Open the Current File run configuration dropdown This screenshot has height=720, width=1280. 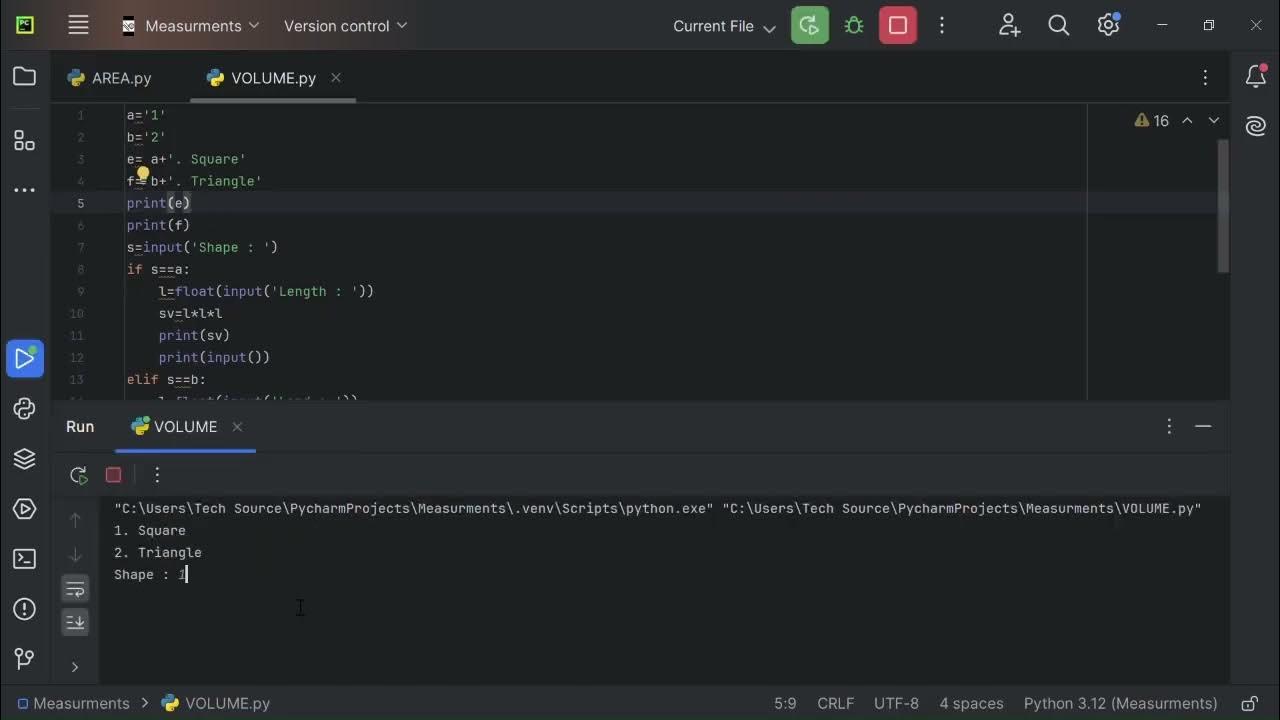pyautogui.click(x=724, y=27)
